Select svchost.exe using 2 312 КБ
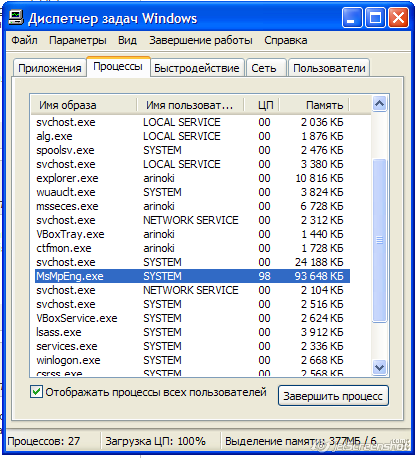 (192, 220)
